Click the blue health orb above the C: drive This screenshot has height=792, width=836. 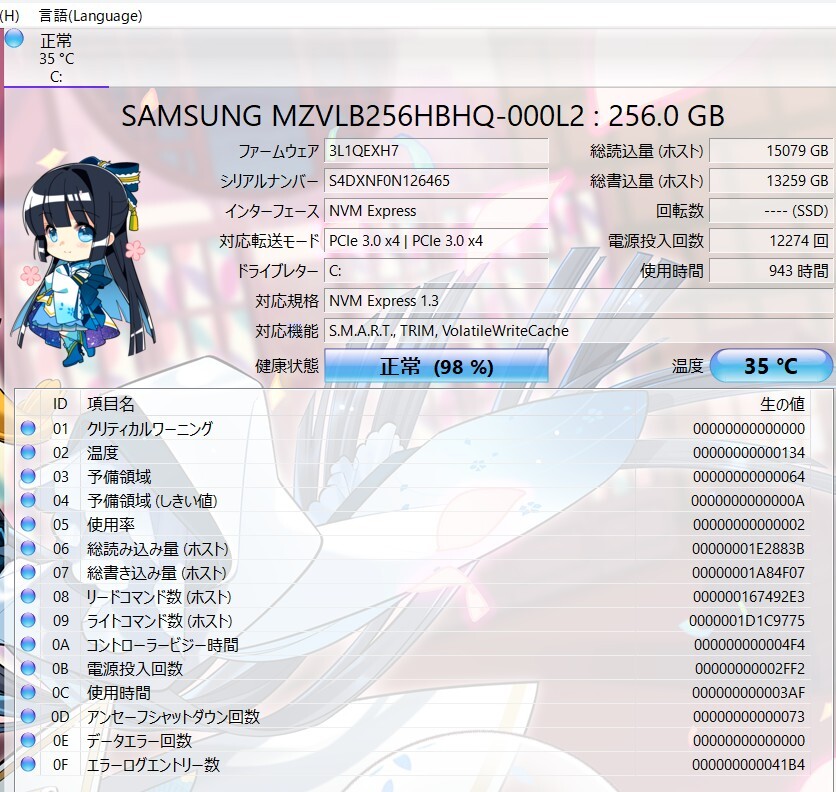[14, 39]
